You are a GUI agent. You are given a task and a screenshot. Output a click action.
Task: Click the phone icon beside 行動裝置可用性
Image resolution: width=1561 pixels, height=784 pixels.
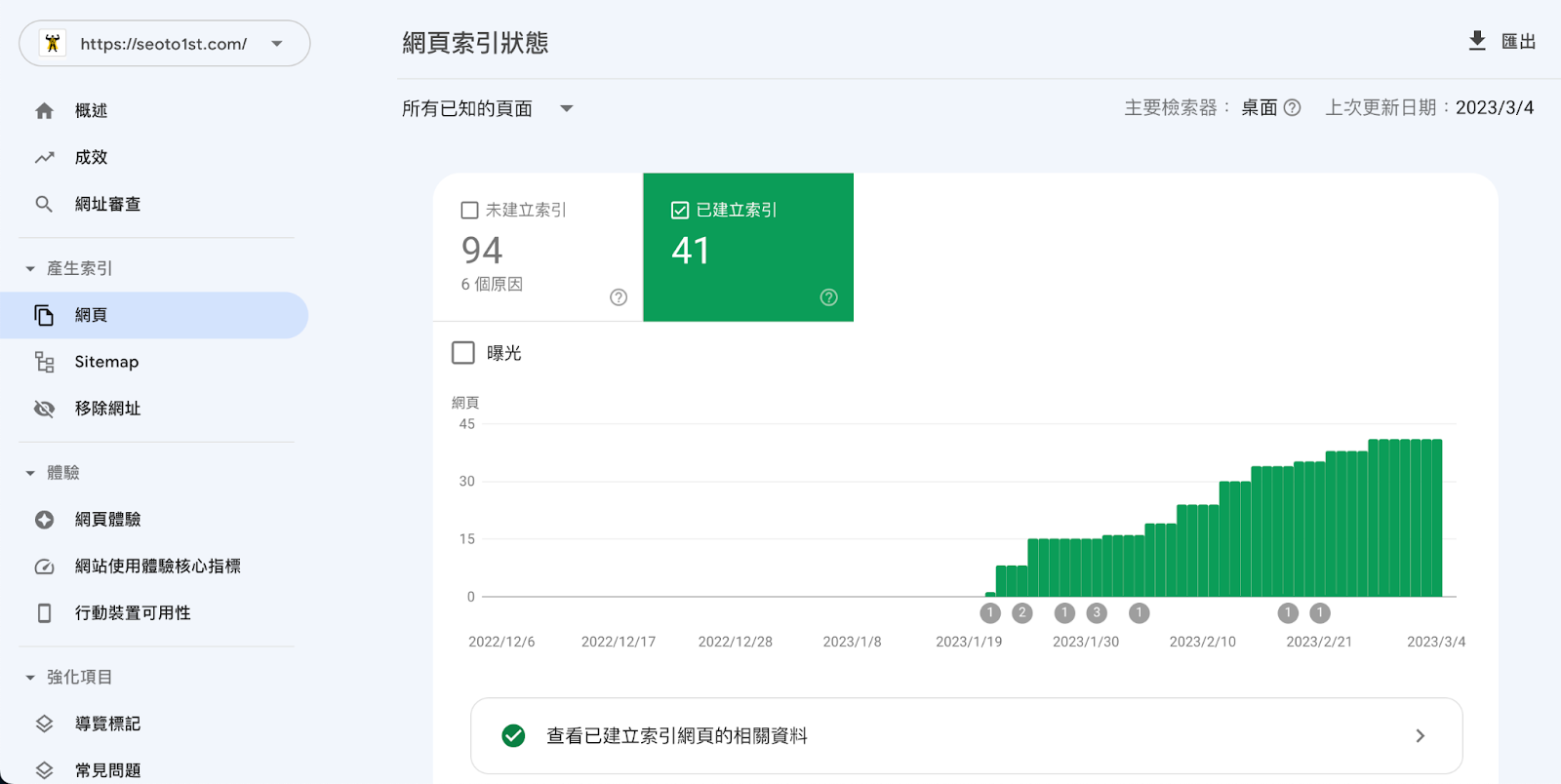coord(44,613)
